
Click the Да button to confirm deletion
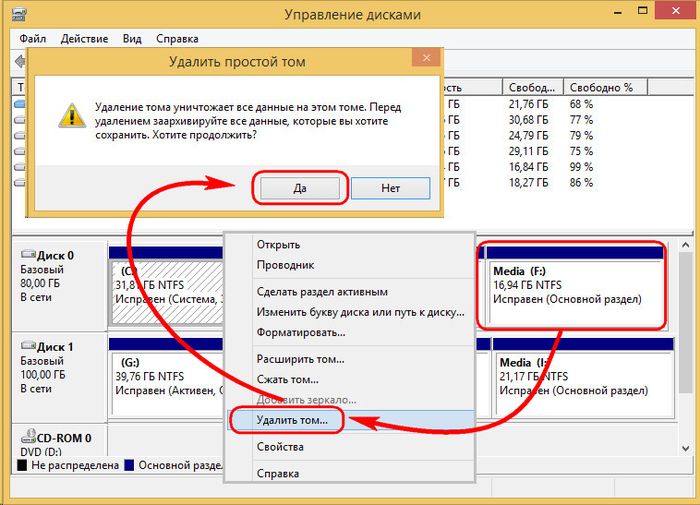(299, 188)
